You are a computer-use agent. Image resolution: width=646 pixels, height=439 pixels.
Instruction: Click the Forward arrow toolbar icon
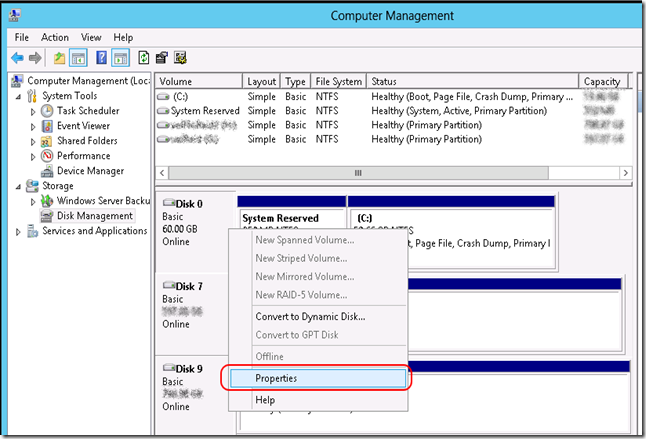[x=35, y=58]
